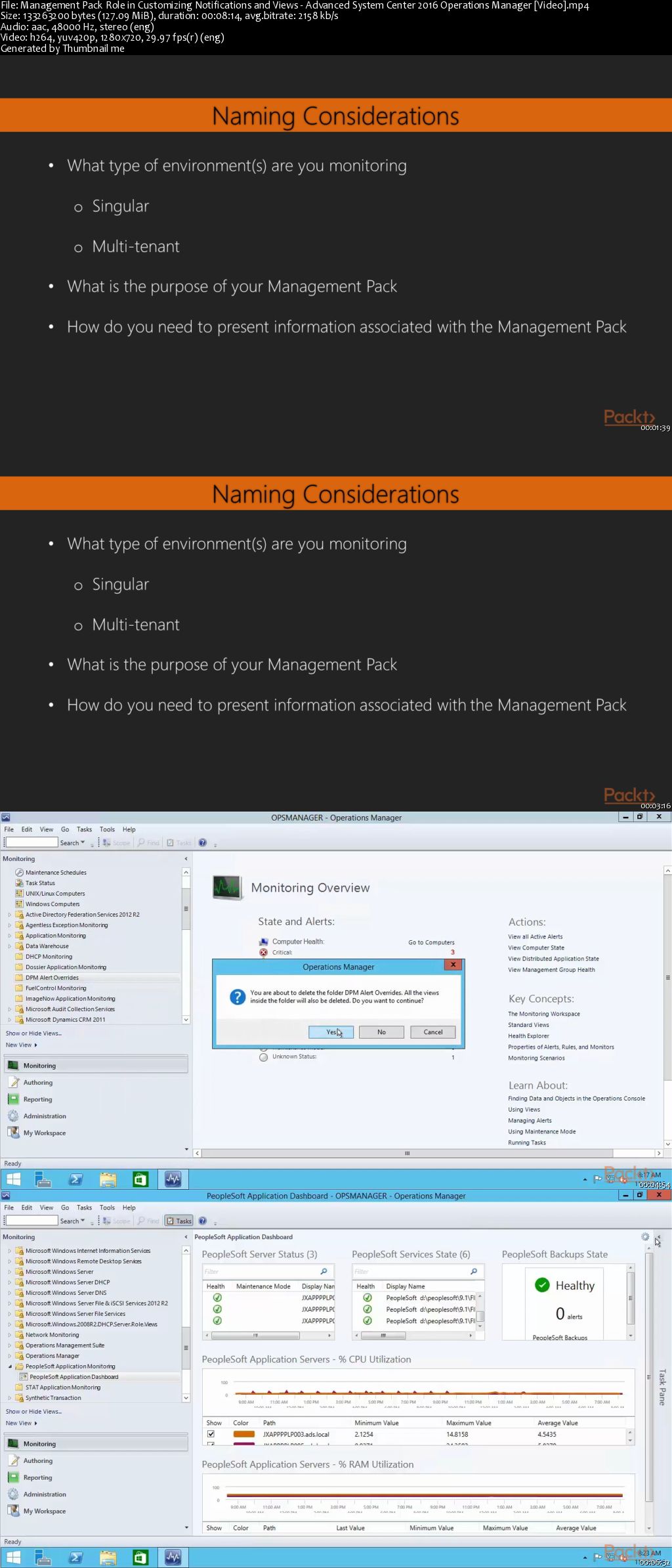Image resolution: width=672 pixels, height=1568 pixels.
Task: Click Computer Health icon in State and Alerts
Action: [263, 942]
